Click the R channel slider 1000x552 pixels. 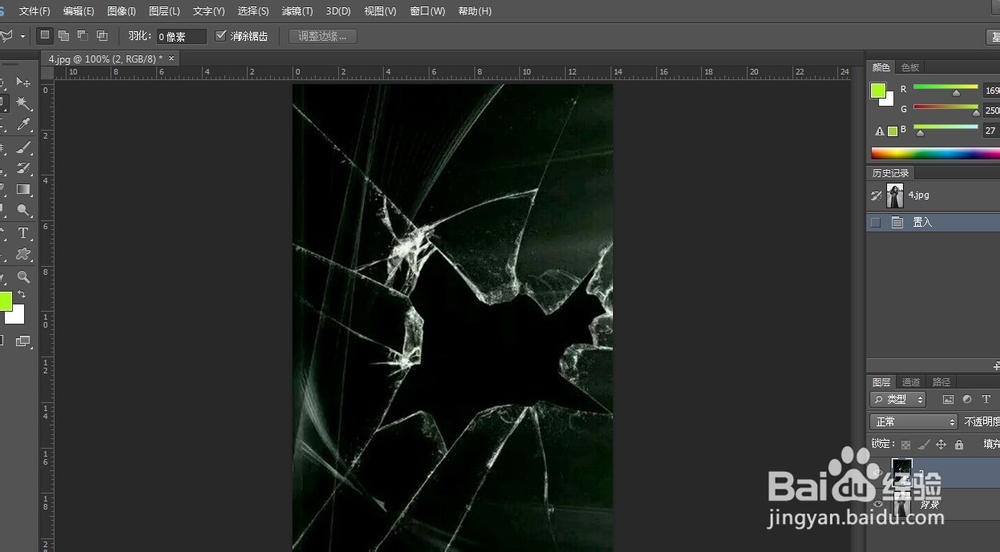[945, 87]
